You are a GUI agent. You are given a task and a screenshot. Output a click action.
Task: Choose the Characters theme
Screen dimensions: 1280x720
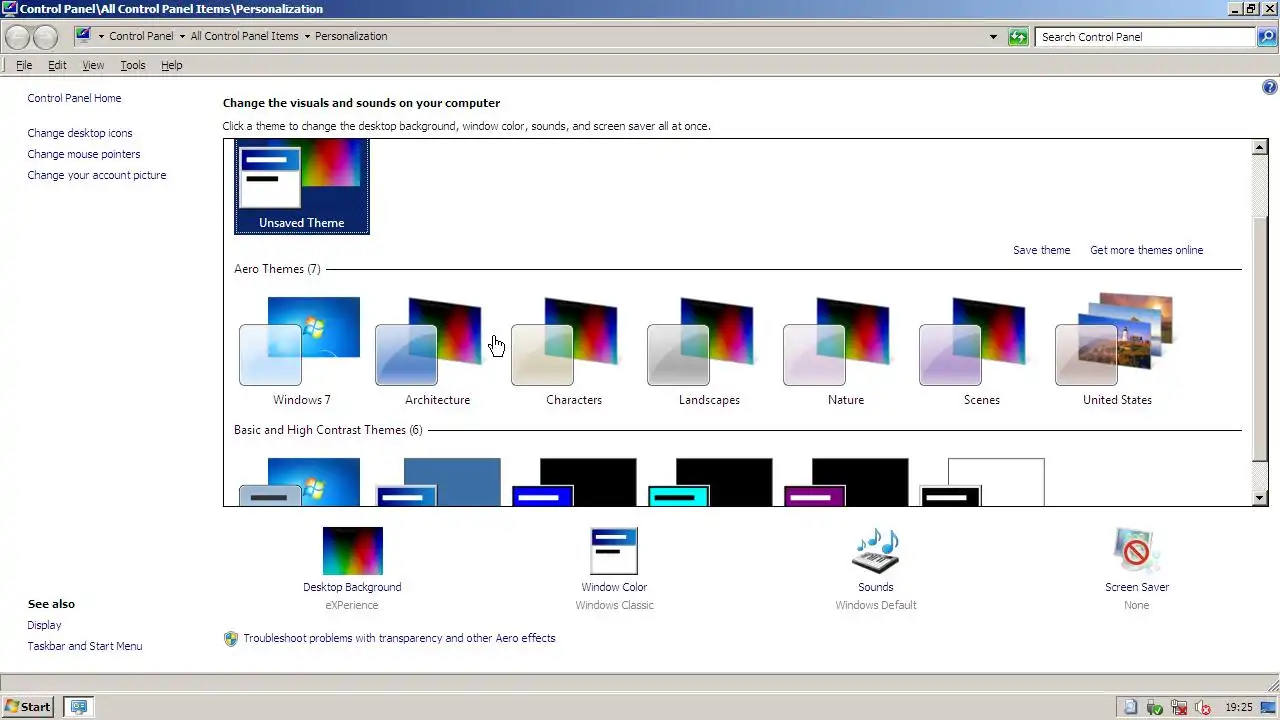[x=573, y=351]
